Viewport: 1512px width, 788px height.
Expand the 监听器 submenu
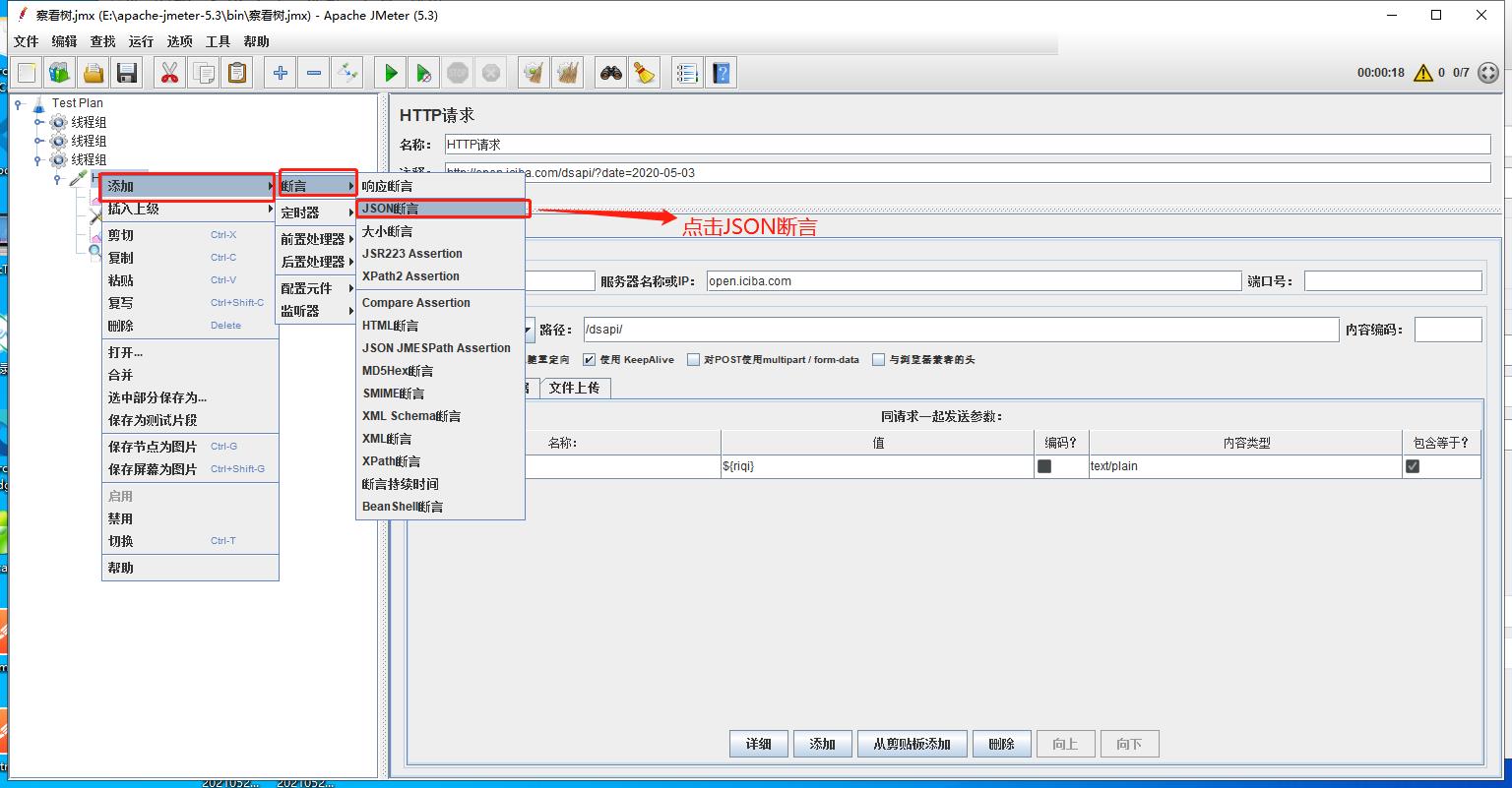[316, 311]
